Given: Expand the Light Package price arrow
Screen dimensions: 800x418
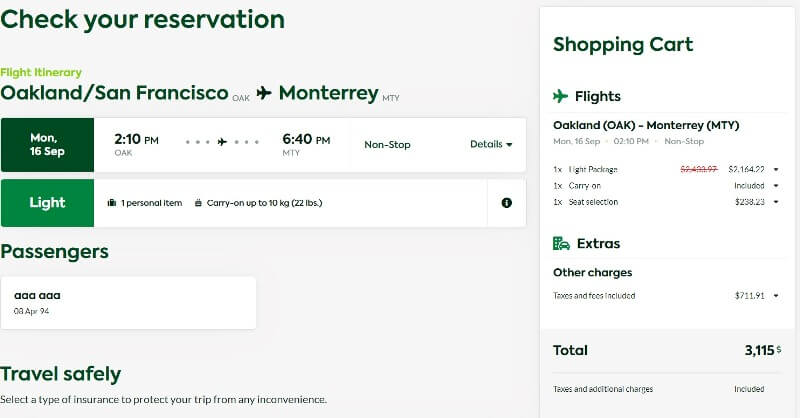Looking at the screenshot, I should [776, 169].
